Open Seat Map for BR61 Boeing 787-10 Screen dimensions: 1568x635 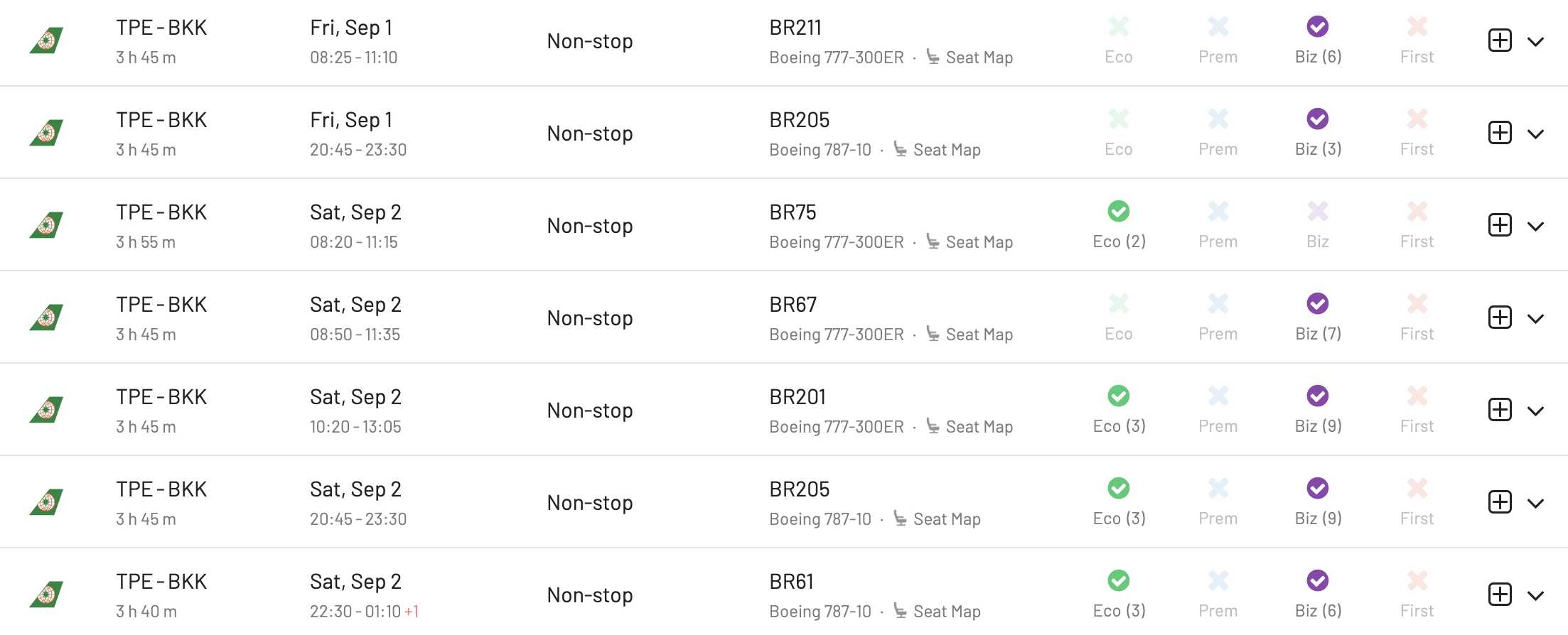[947, 612]
